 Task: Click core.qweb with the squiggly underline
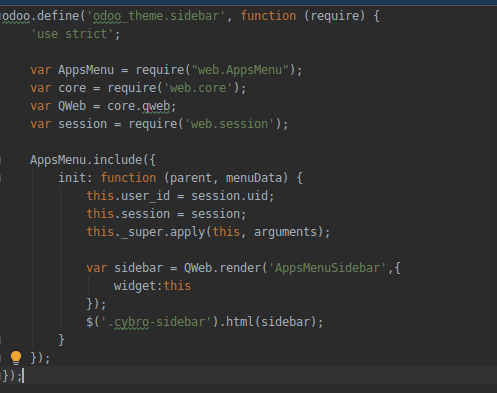pyautogui.click(x=139, y=106)
